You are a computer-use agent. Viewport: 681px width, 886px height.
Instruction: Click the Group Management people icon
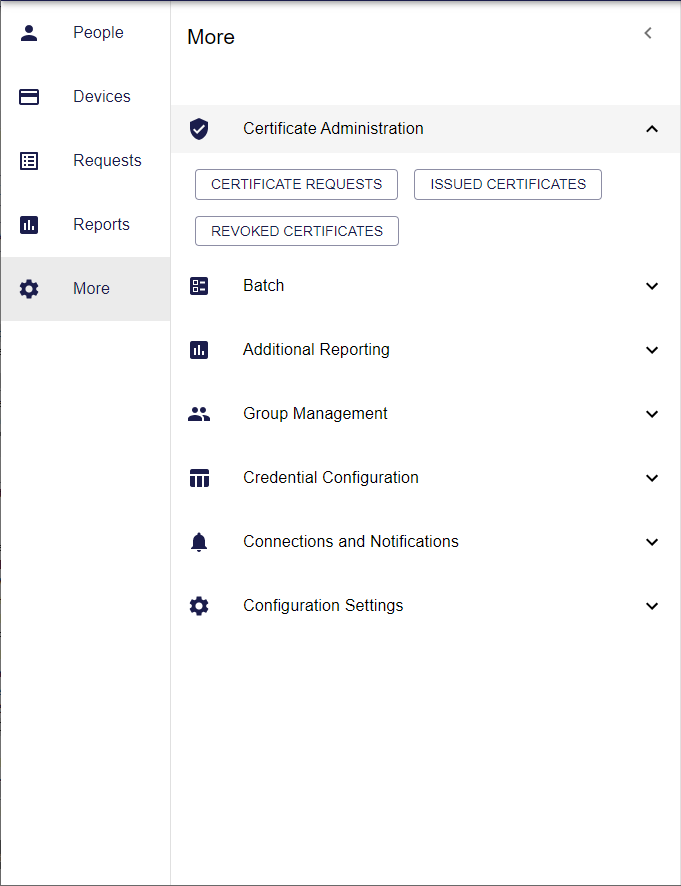(199, 413)
